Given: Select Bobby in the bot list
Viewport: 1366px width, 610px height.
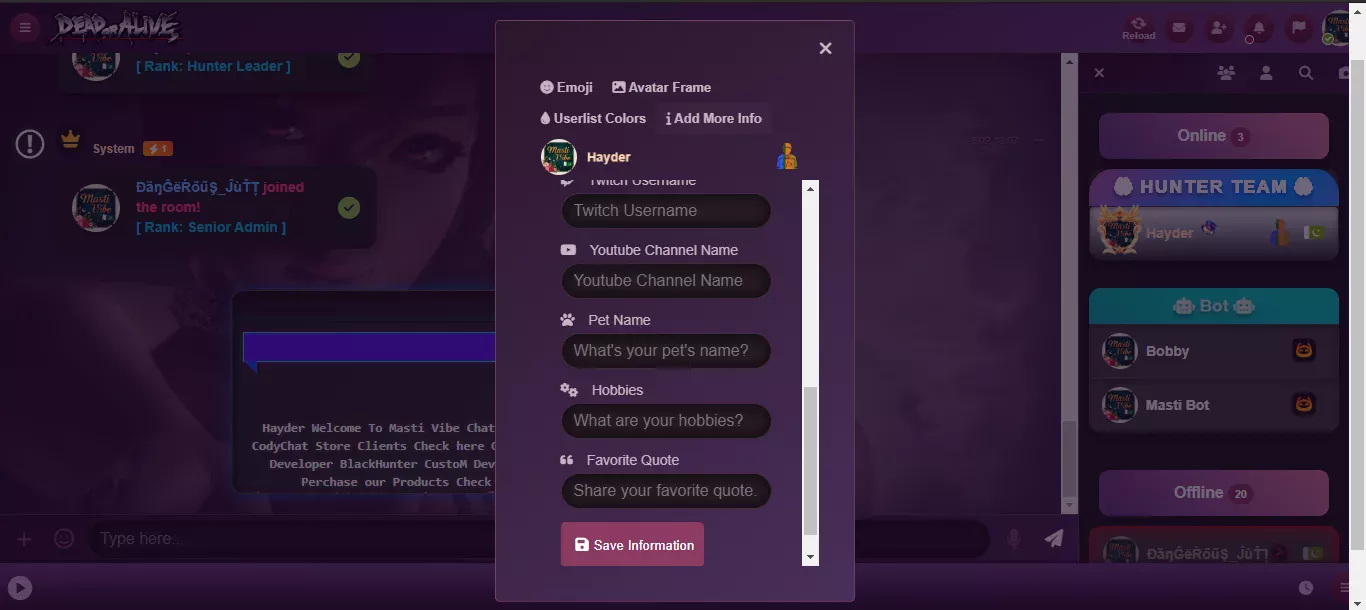Looking at the screenshot, I should click(x=1213, y=351).
